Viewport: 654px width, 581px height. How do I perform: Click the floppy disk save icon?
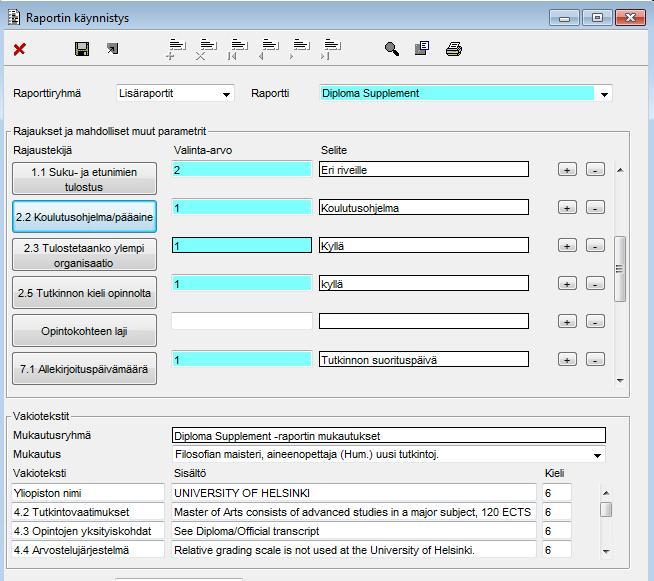click(x=82, y=49)
